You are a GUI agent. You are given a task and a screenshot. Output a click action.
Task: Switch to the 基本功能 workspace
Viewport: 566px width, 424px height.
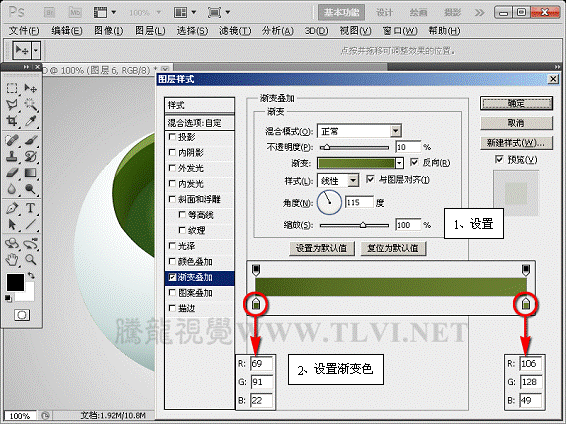pyautogui.click(x=341, y=13)
